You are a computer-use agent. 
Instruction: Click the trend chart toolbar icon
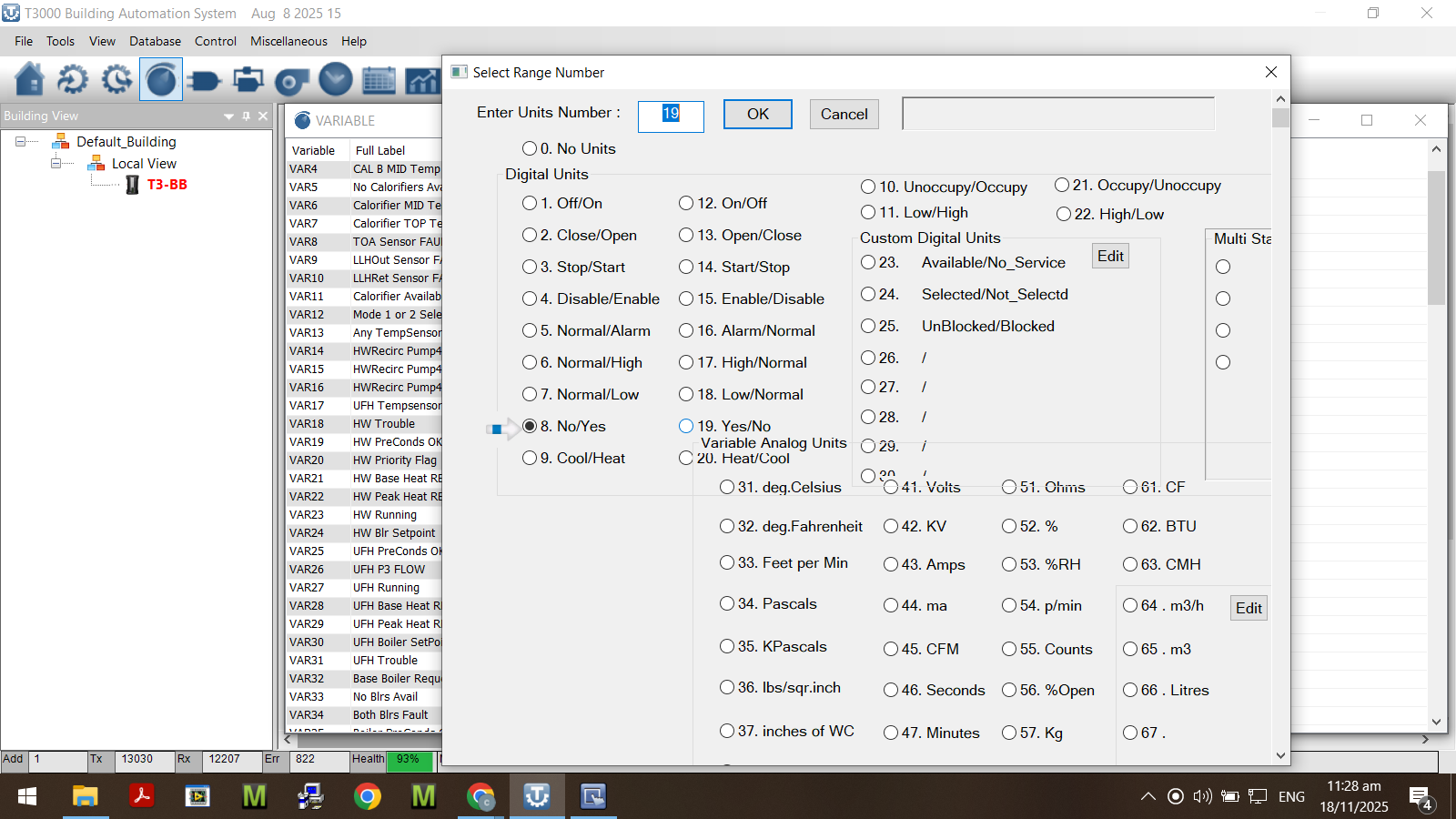421,81
